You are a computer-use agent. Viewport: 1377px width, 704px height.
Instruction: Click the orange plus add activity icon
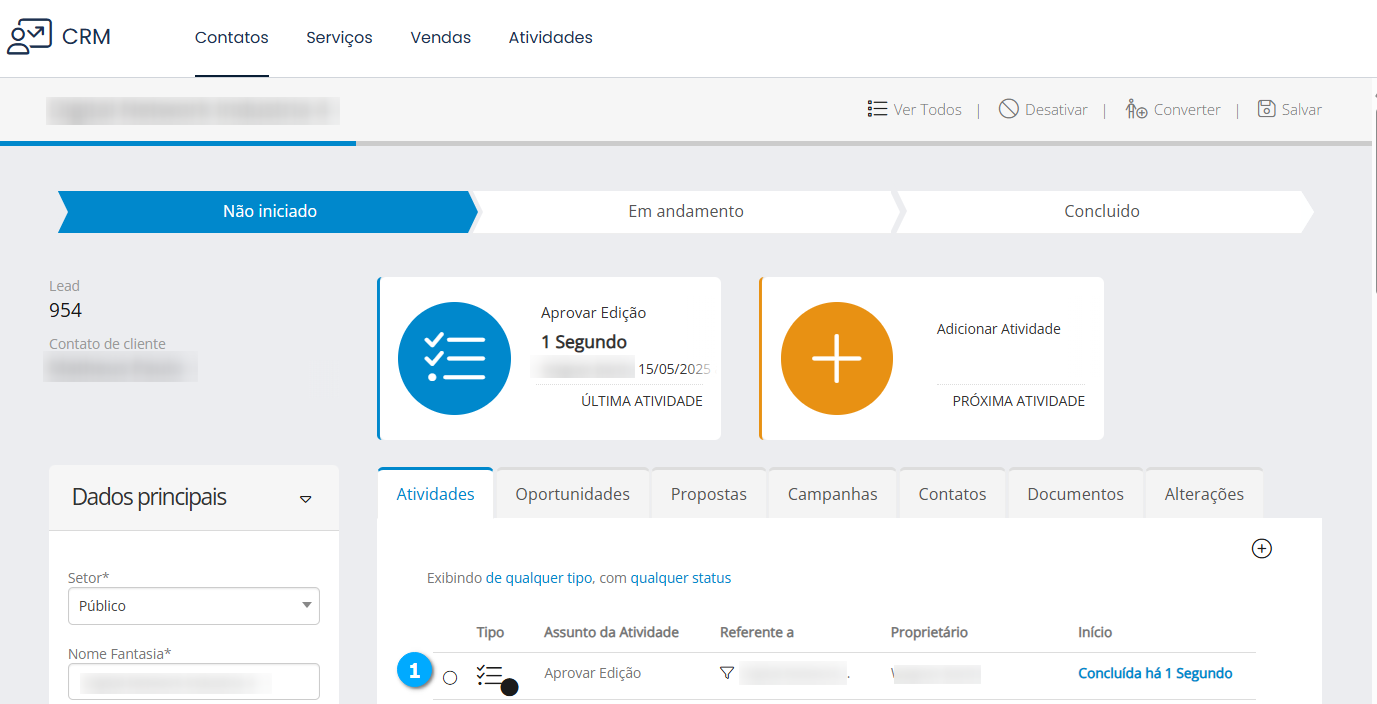[836, 358]
